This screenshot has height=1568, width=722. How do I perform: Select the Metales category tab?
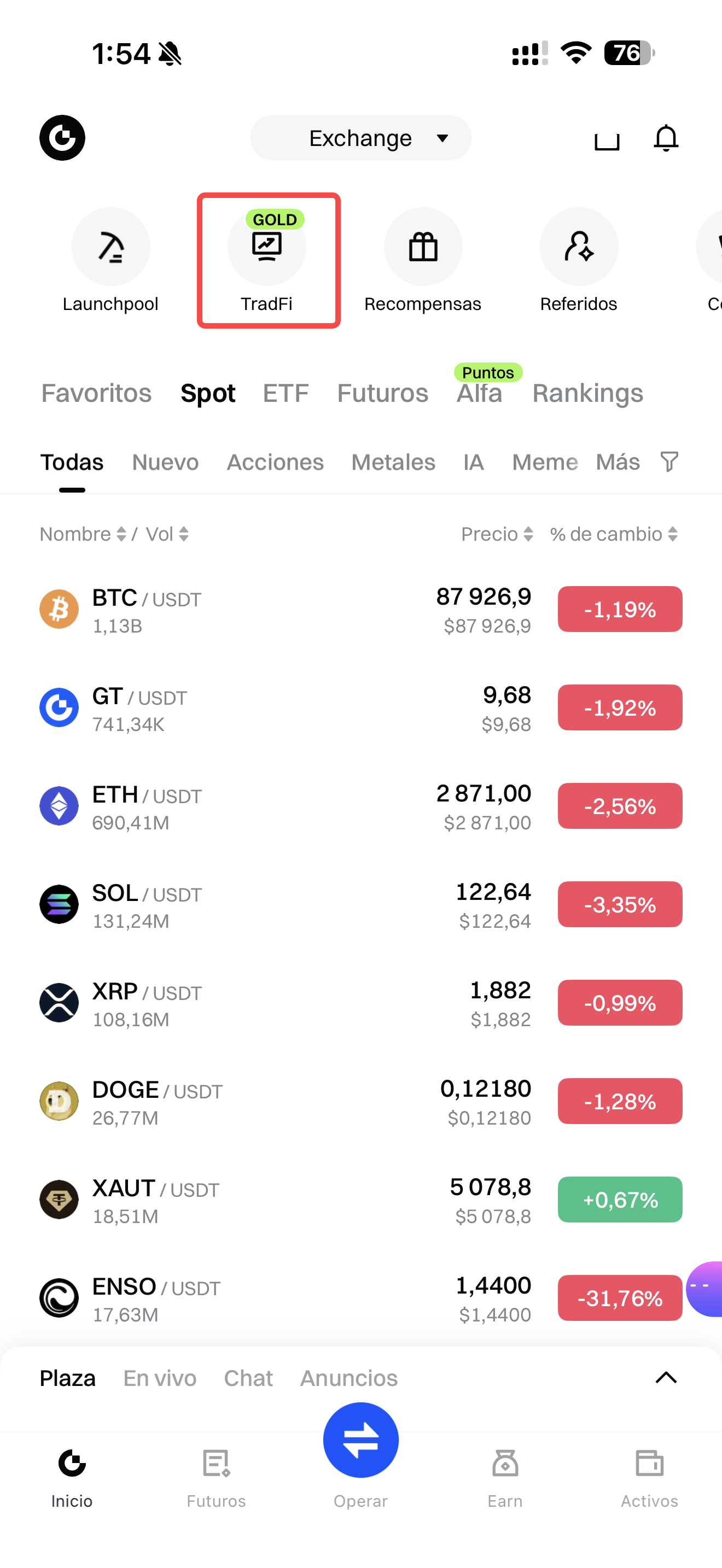pos(393,462)
